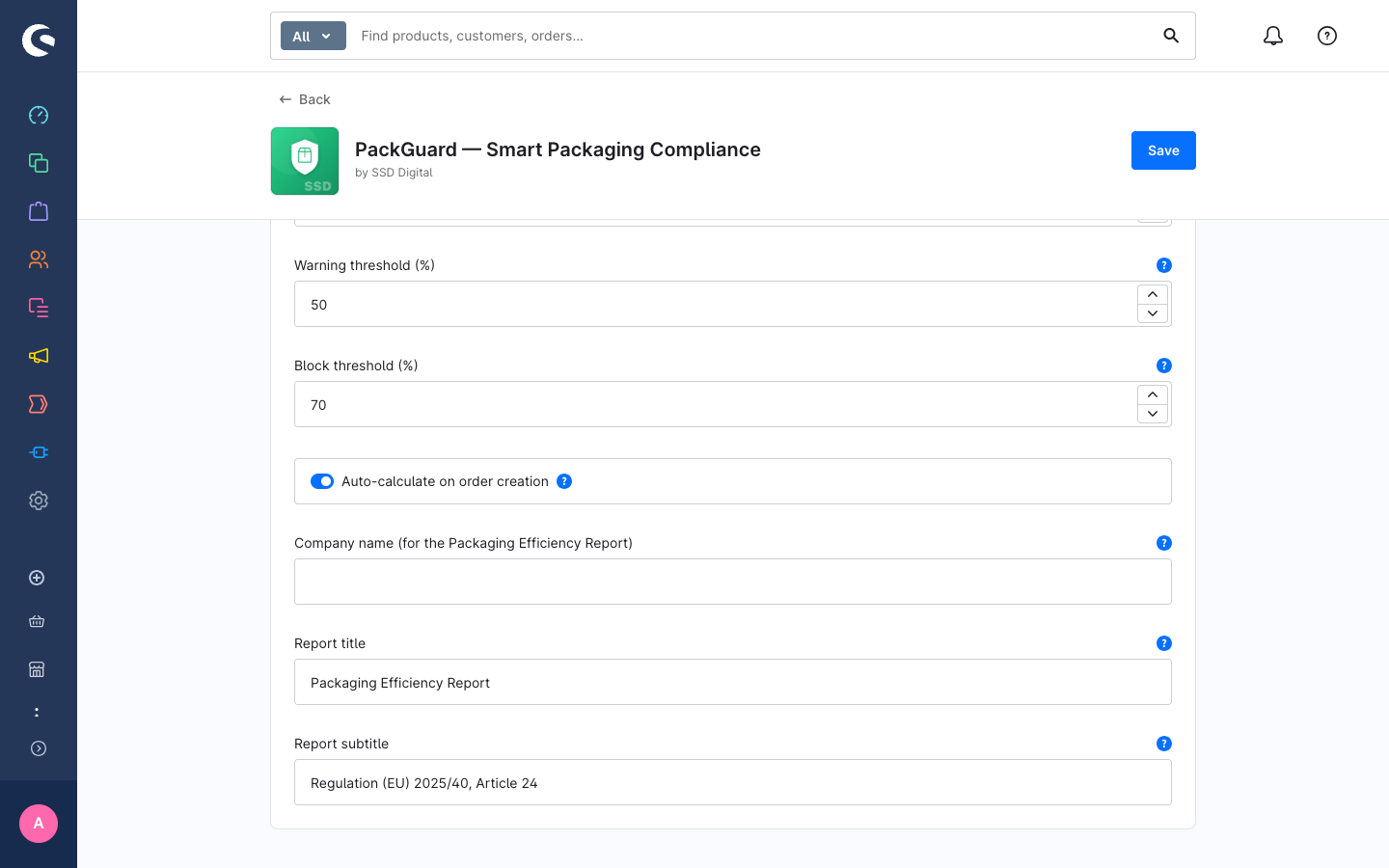Click the Shopware logo at top of sidebar

(x=39, y=40)
